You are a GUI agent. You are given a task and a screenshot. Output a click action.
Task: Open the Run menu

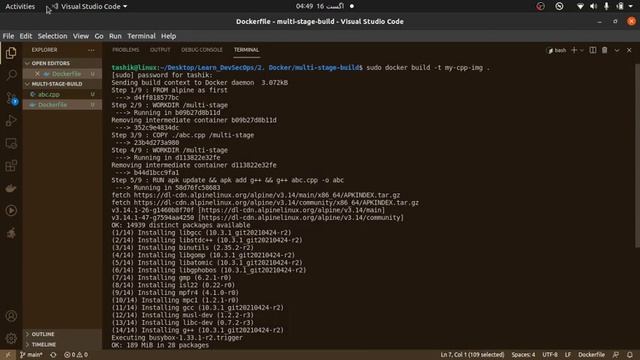click(115, 36)
